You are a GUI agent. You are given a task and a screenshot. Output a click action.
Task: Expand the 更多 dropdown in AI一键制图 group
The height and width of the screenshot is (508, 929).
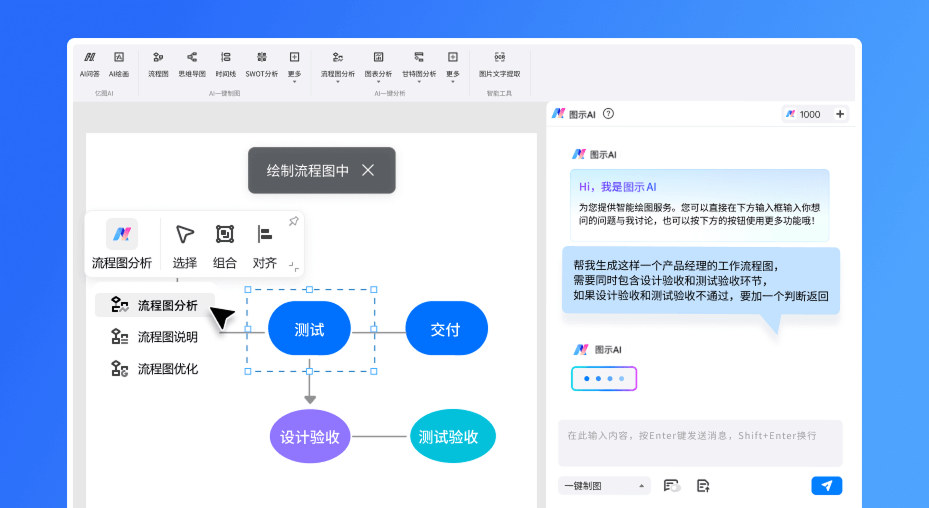point(294,66)
